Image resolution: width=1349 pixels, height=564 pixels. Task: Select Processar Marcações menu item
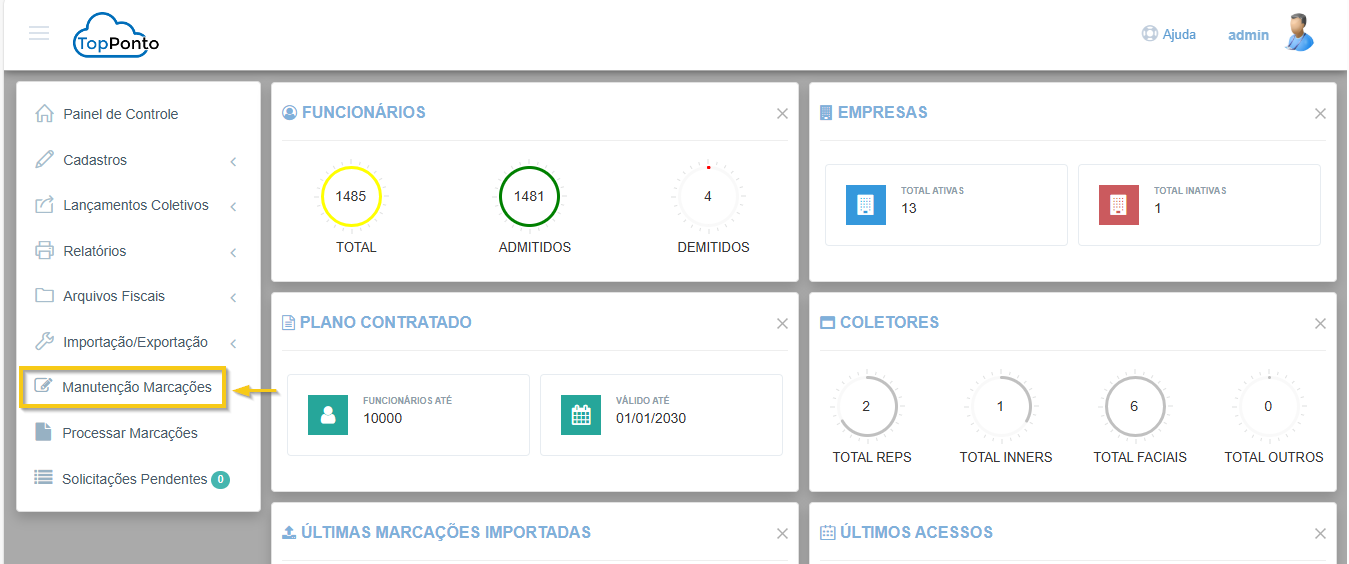tap(129, 433)
